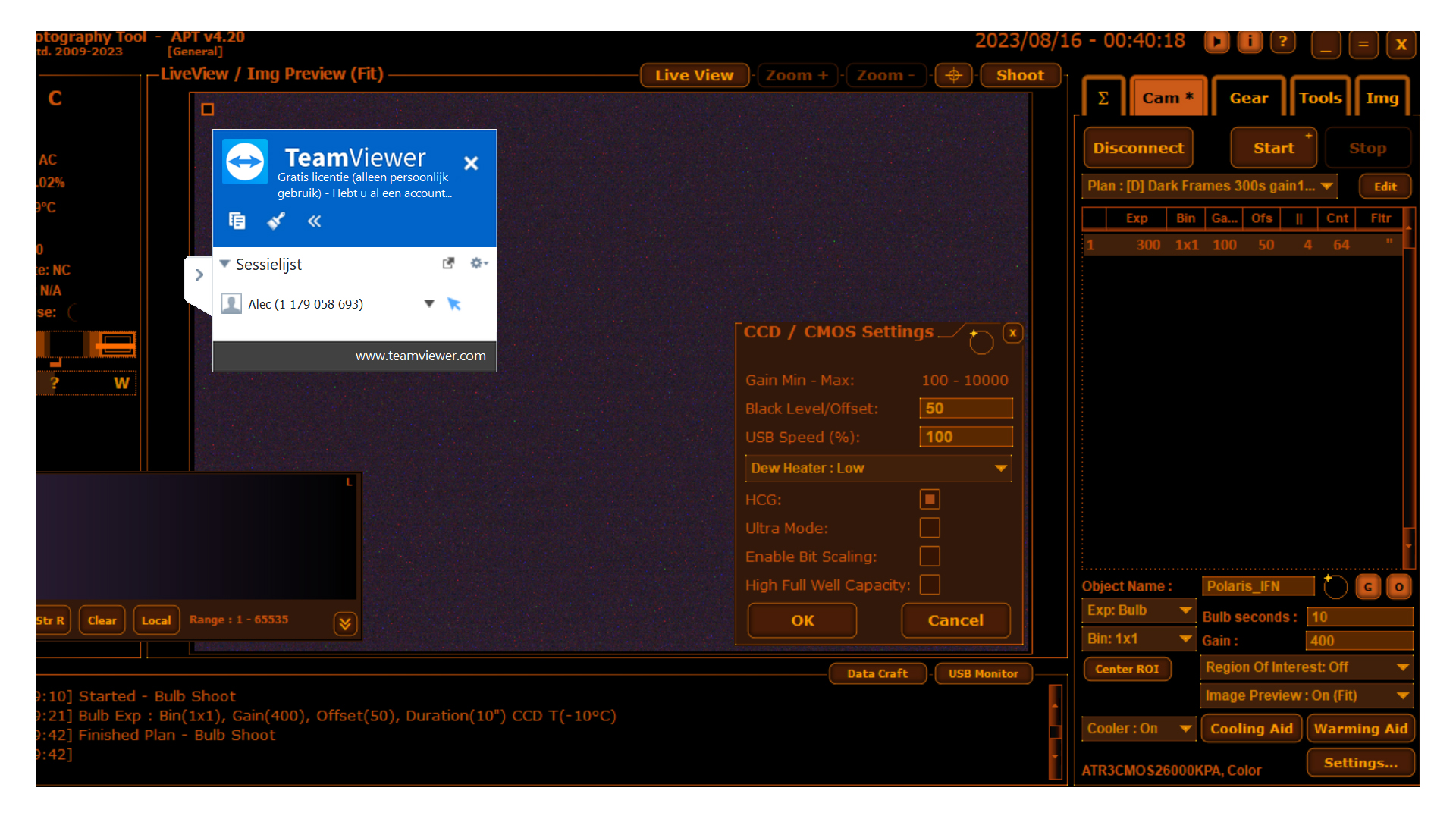Open the Dew Heater dropdown
Image resolution: width=1456 pixels, height=819 pixels.
[878, 469]
